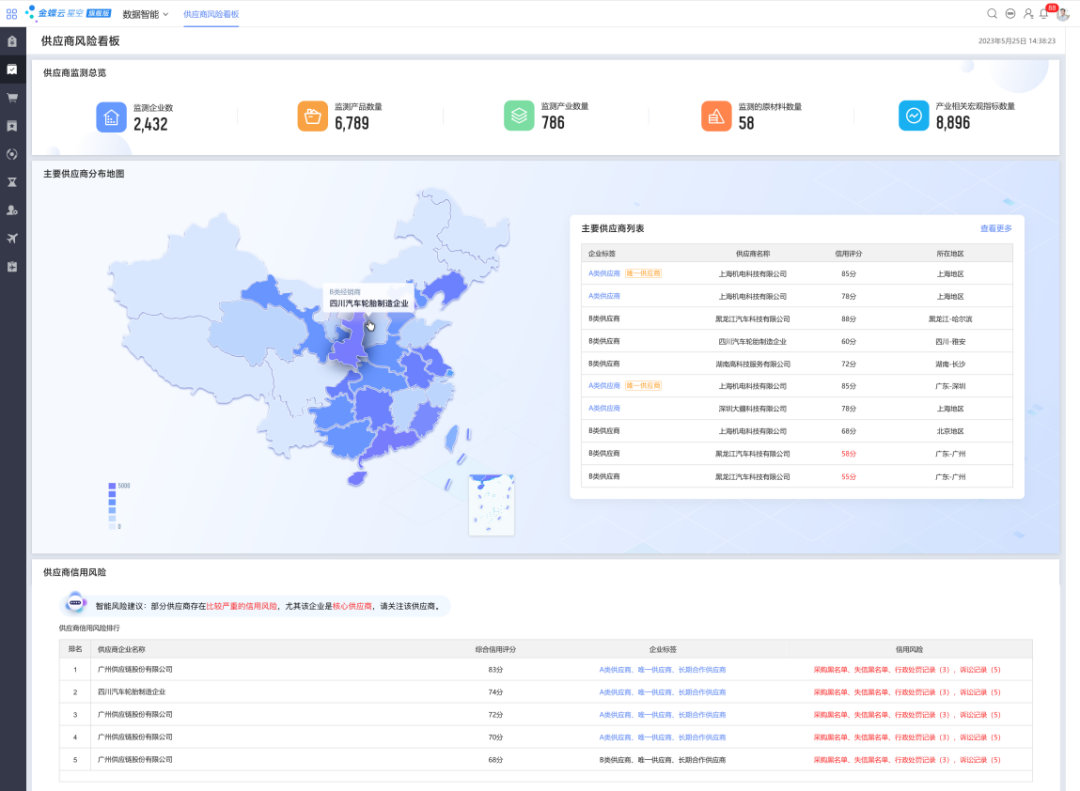Switch to the 供应商风险看板 tab
Viewport: 1080px width, 791px height.
(x=211, y=14)
